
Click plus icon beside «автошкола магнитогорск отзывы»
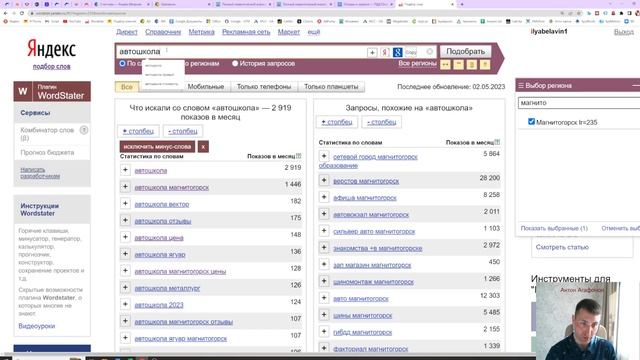125,321
